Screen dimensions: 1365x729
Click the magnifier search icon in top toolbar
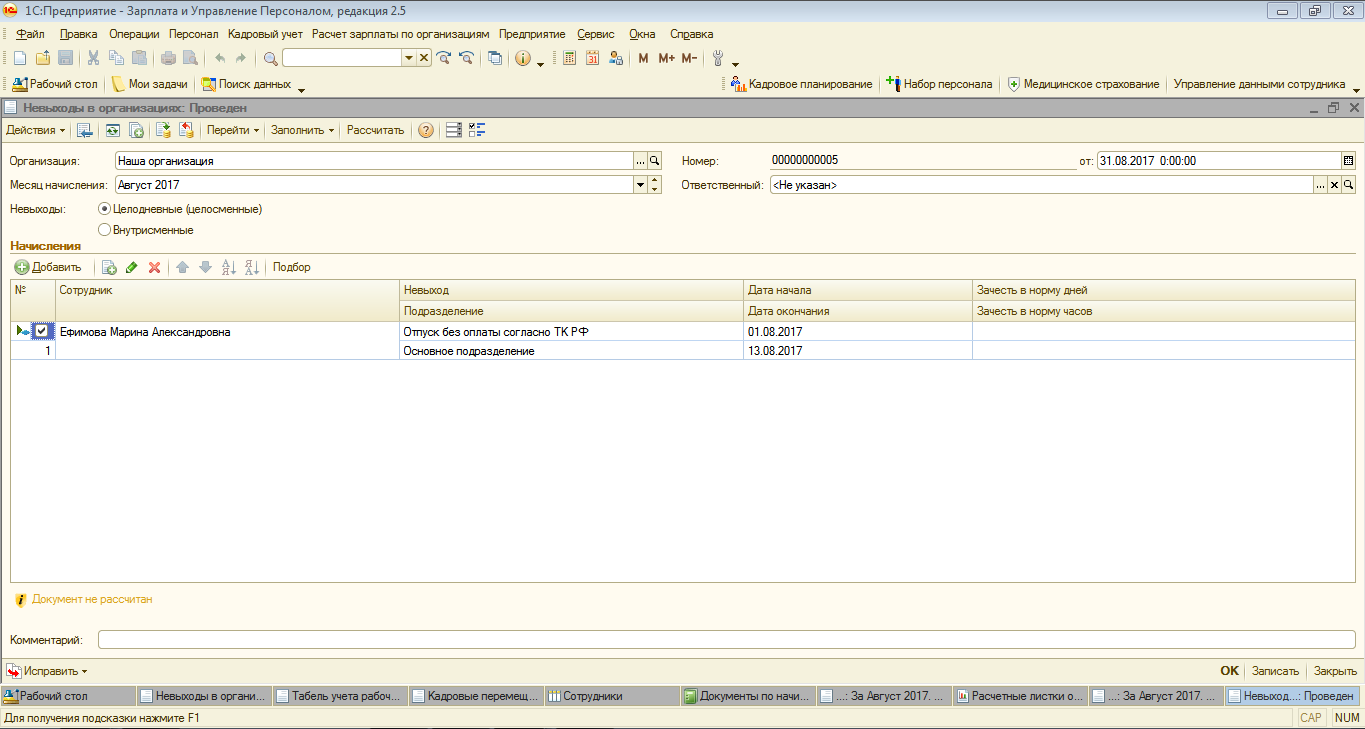(x=270, y=58)
